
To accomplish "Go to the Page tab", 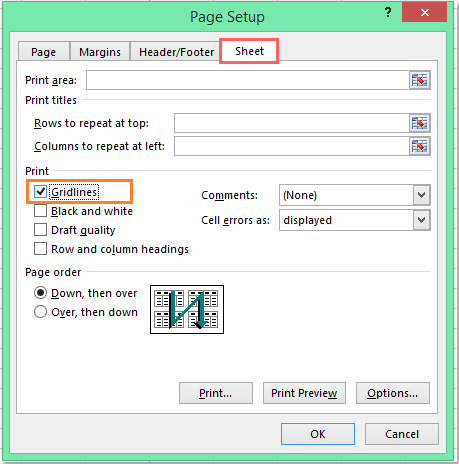I will click(44, 52).
